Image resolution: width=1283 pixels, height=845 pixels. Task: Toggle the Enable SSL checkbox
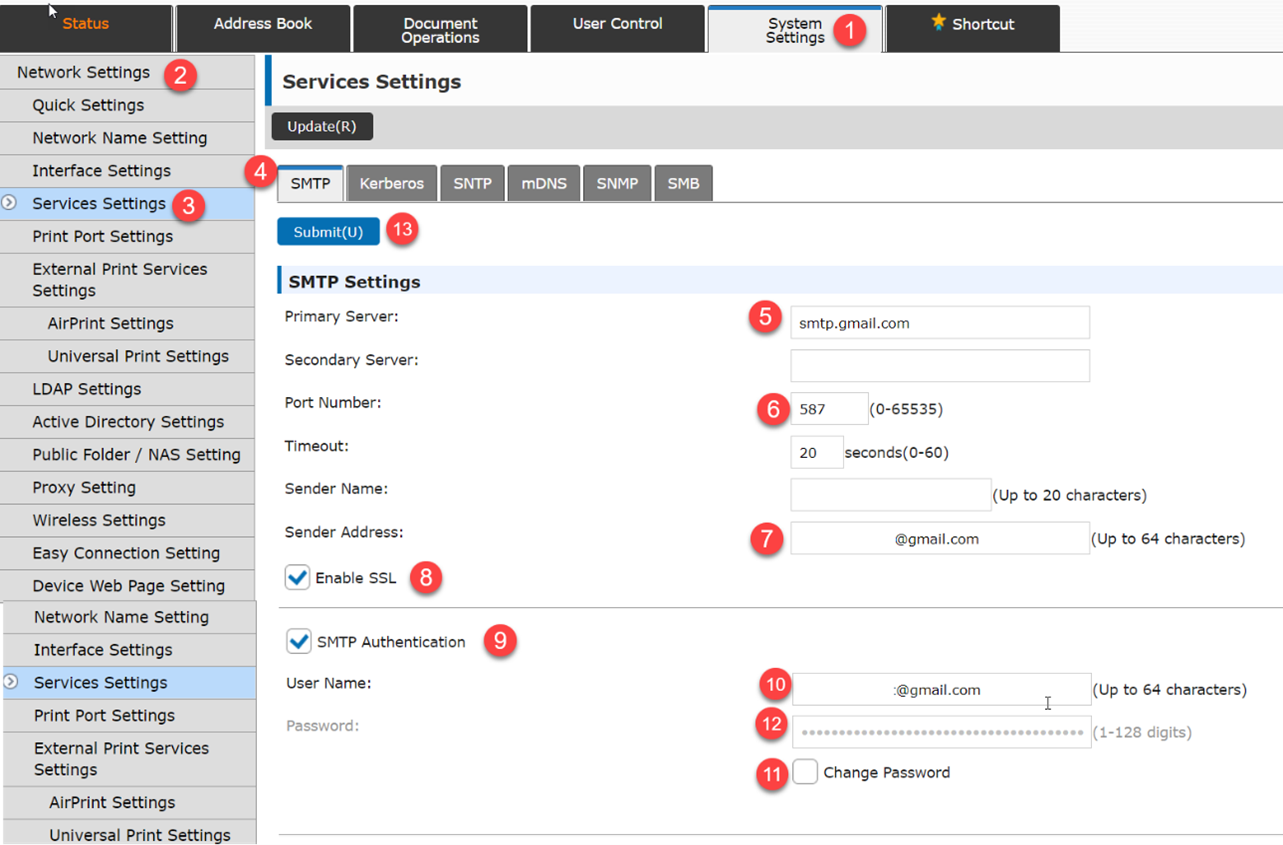pyautogui.click(x=298, y=577)
